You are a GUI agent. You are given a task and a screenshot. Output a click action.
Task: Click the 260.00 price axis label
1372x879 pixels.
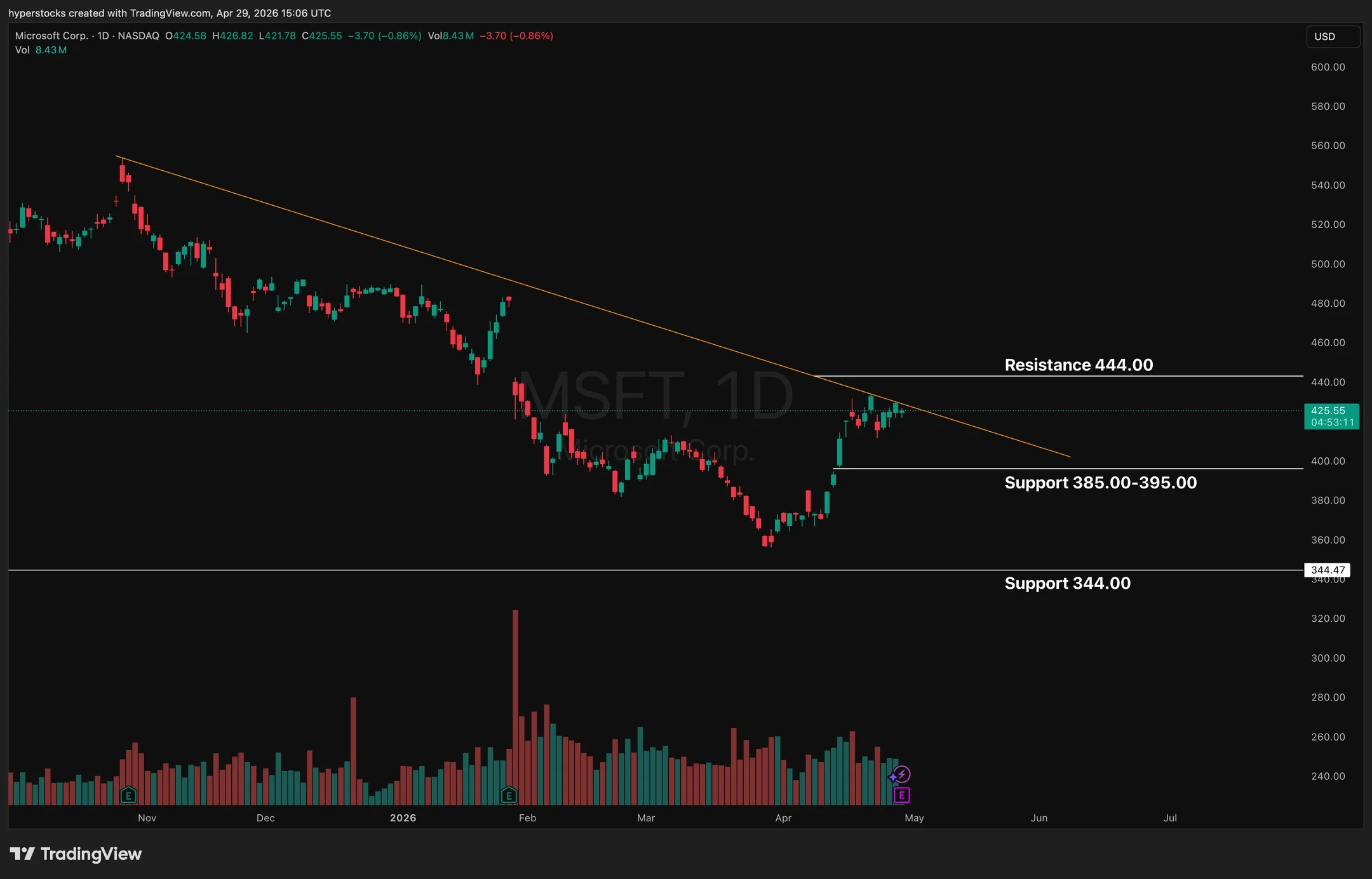[x=1328, y=737]
